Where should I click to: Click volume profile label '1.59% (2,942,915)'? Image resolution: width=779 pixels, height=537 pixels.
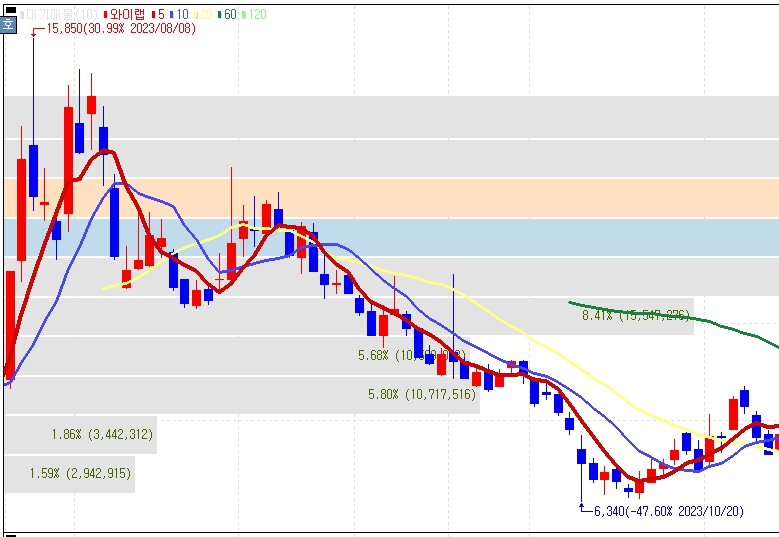tap(80, 473)
